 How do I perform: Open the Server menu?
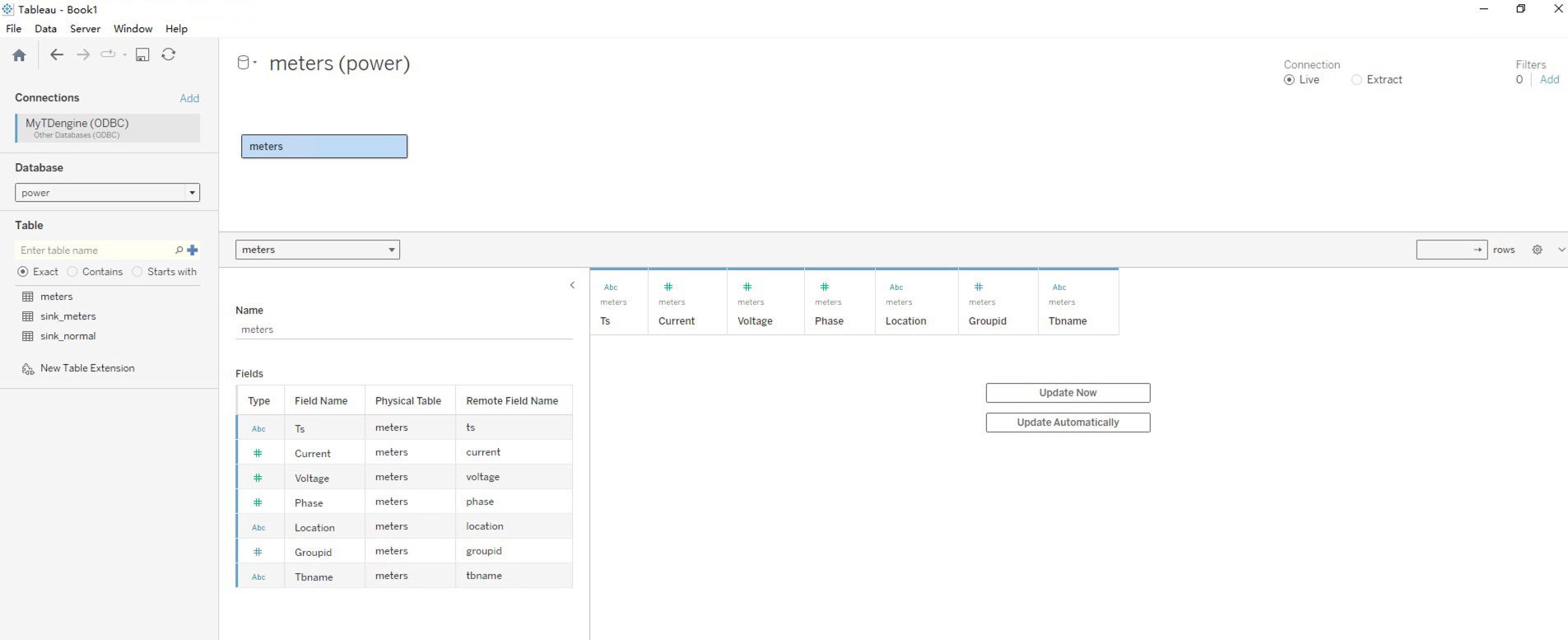pos(85,29)
